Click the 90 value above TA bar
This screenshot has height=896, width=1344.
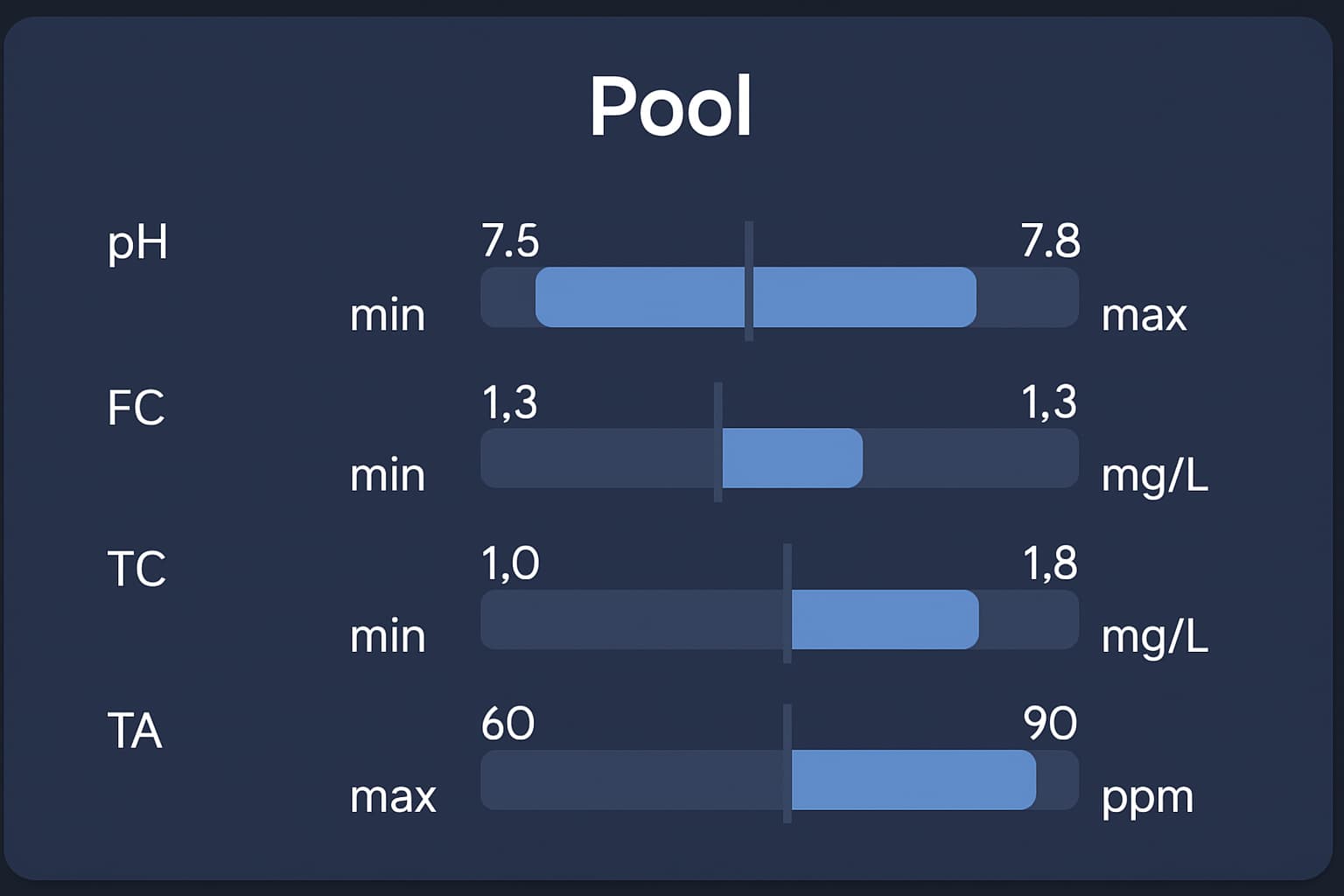click(1050, 724)
